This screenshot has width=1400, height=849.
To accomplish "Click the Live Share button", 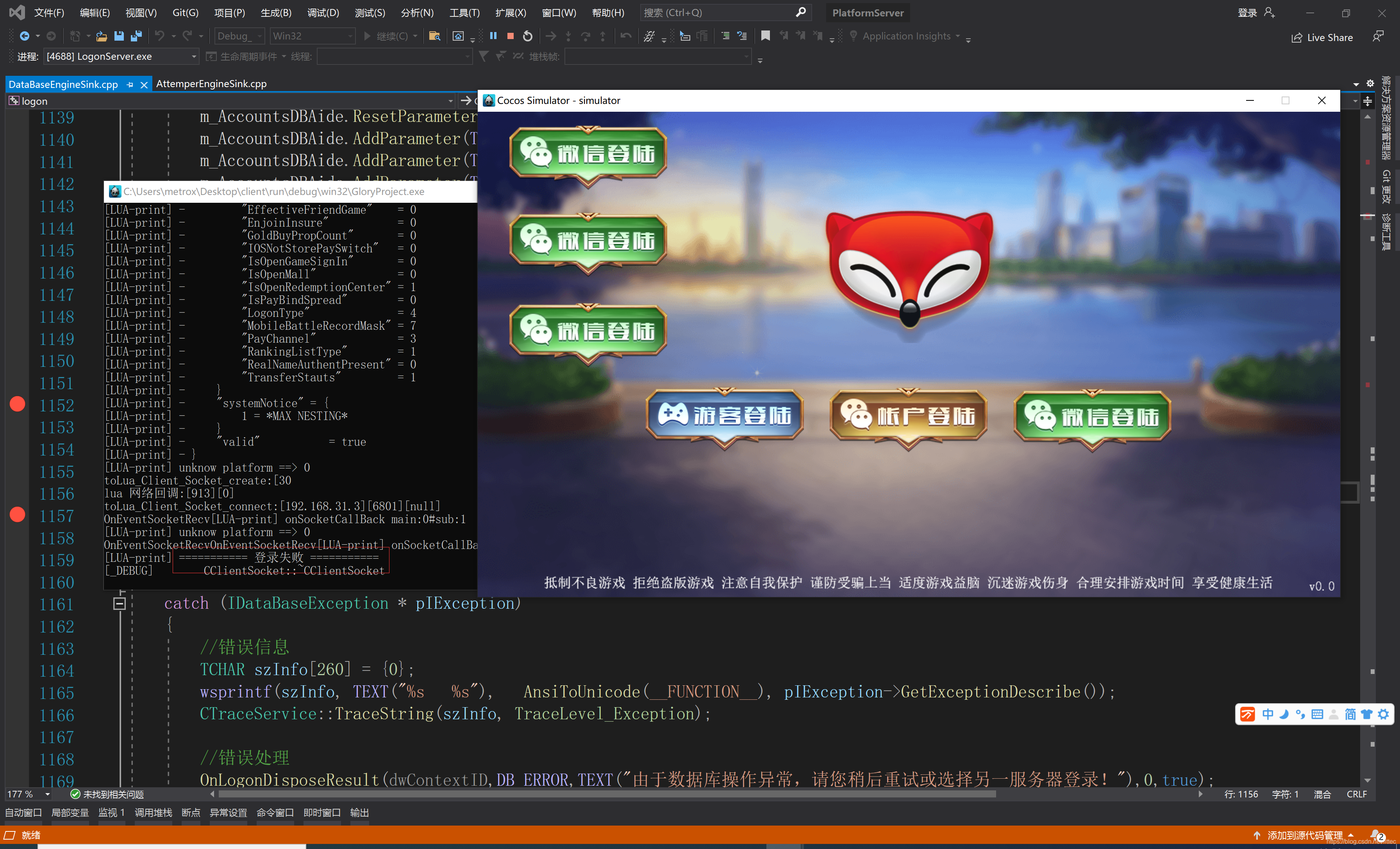I will [1321, 38].
